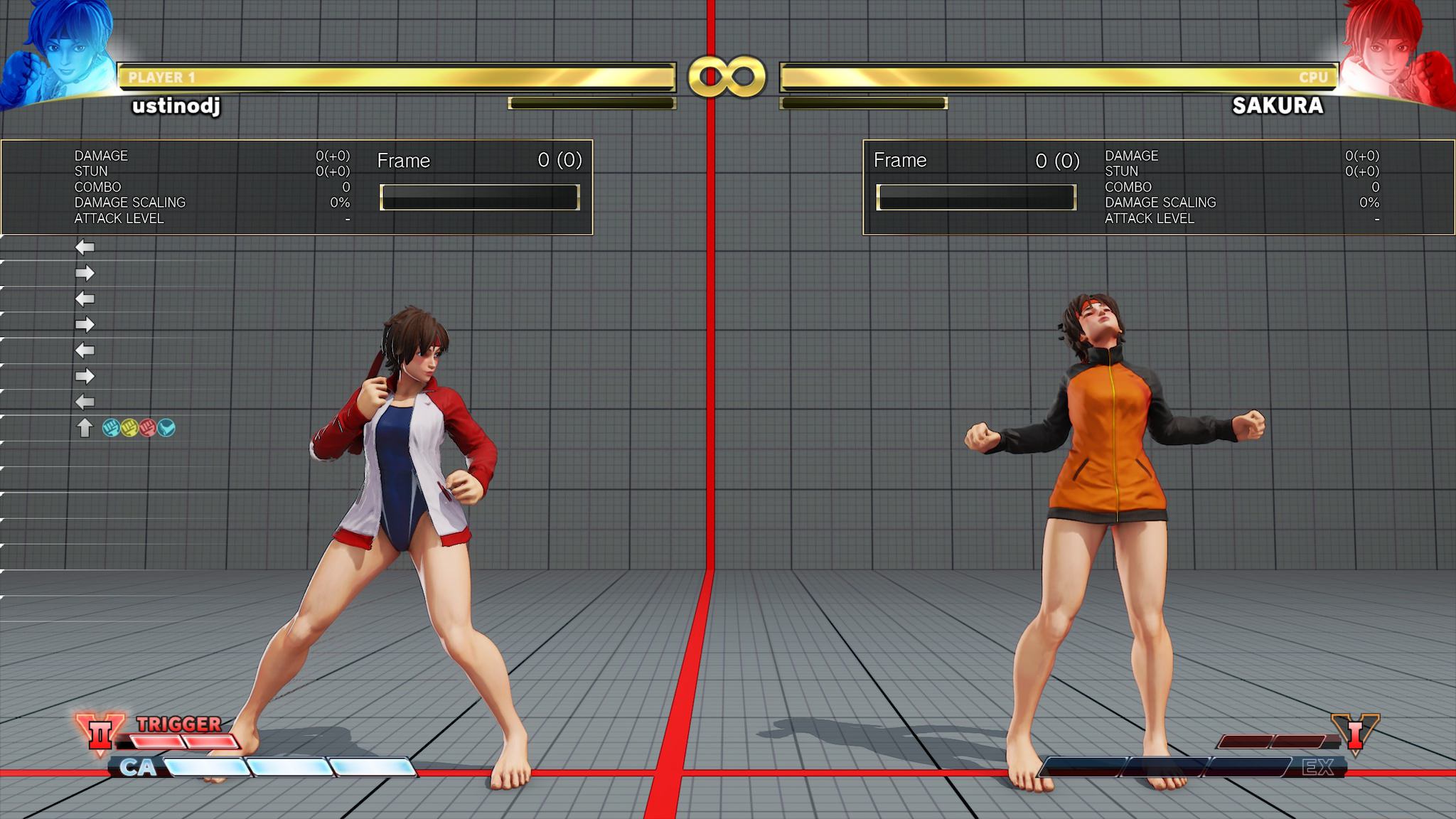The width and height of the screenshot is (1456, 819).
Task: Click Player 1's ATTACK LEVEL label
Action: coord(119,218)
